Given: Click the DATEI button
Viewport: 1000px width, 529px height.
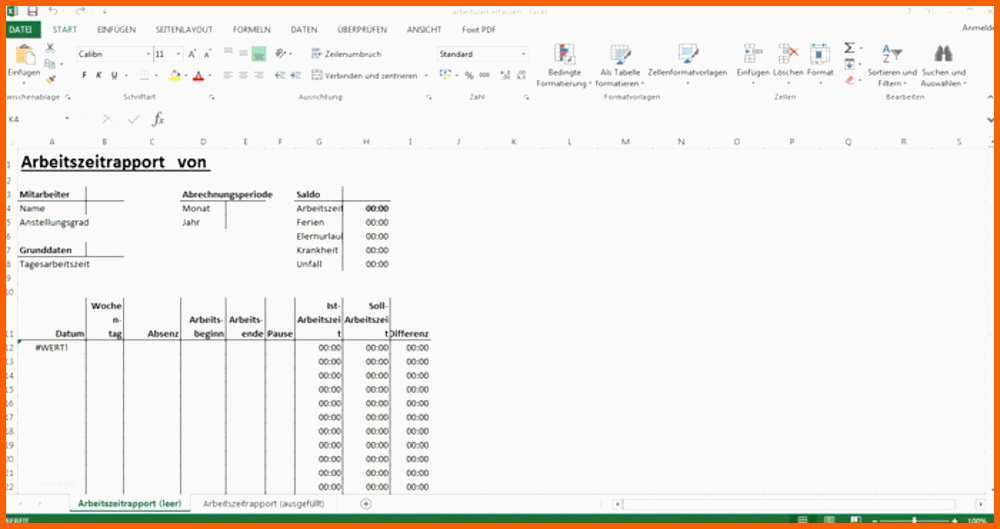Looking at the screenshot, I should coord(21,30).
